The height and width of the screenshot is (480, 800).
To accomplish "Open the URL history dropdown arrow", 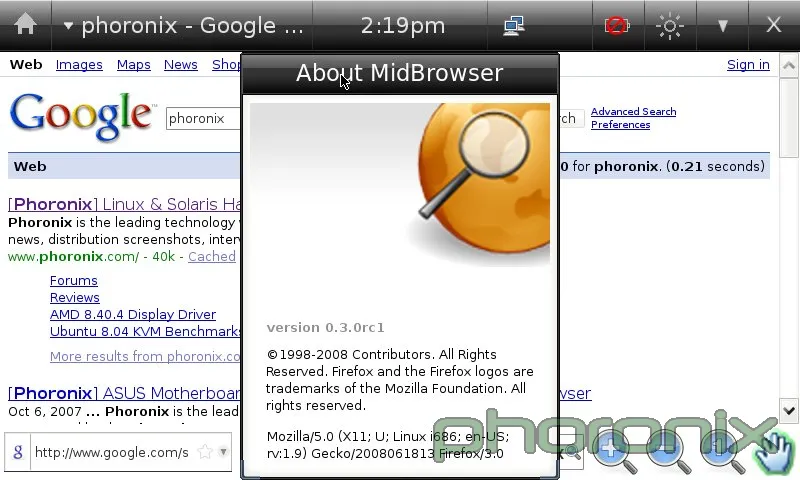I will point(223,451).
